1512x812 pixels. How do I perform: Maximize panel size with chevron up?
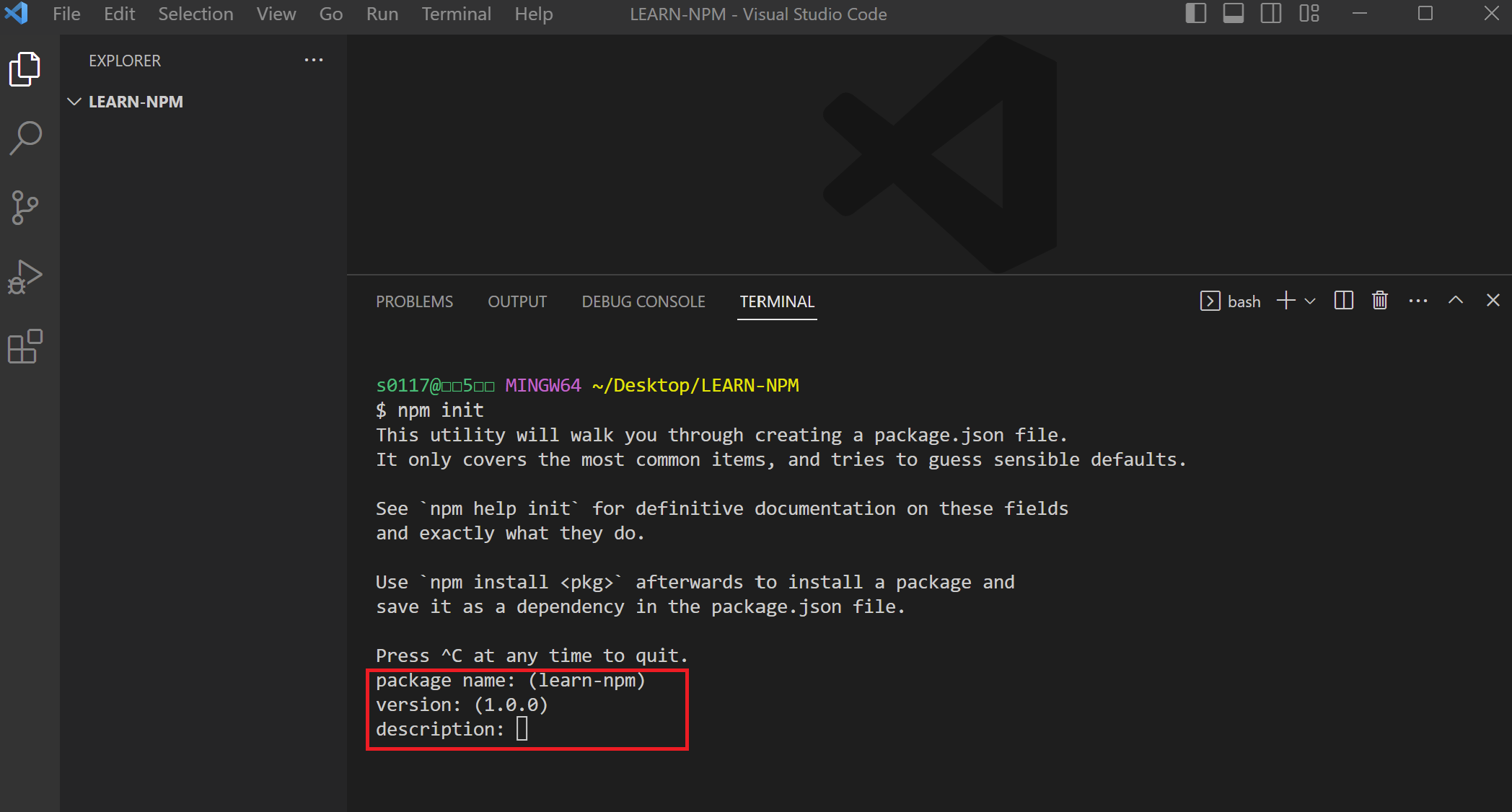click(1455, 301)
